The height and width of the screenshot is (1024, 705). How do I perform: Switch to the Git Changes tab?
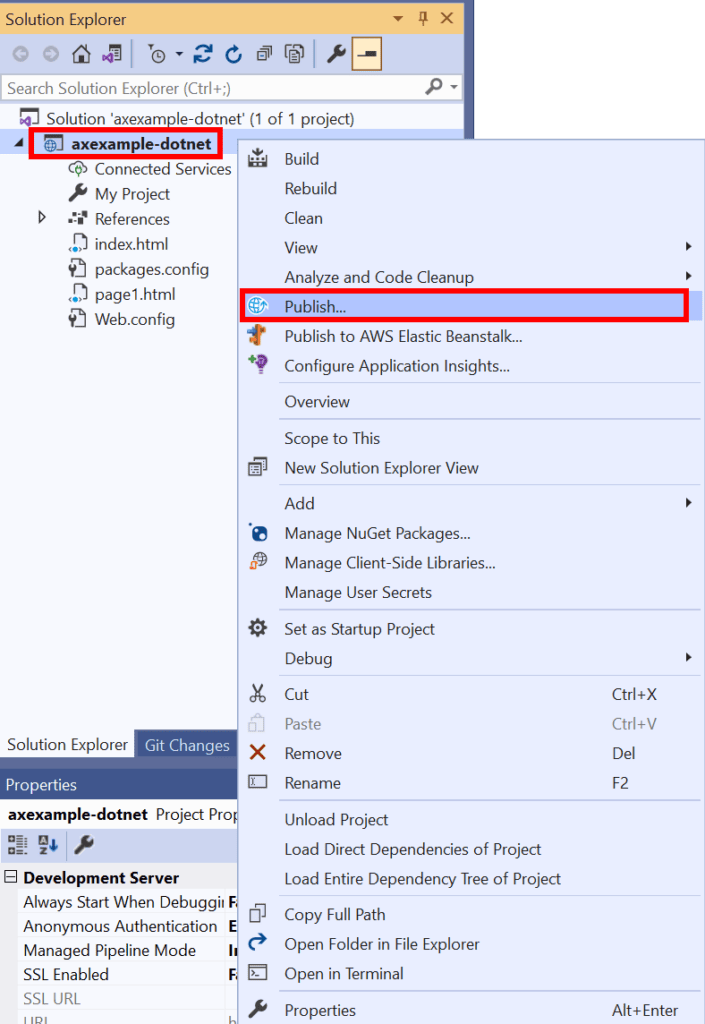pyautogui.click(x=187, y=745)
